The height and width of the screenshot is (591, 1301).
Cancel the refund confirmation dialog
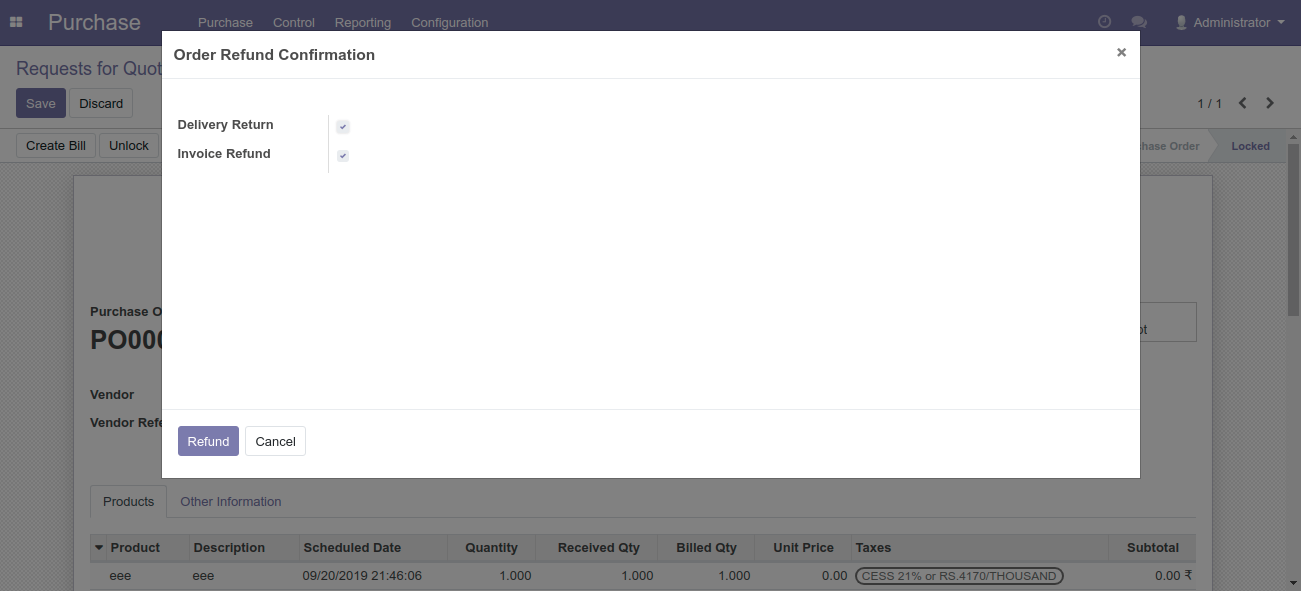(x=275, y=441)
